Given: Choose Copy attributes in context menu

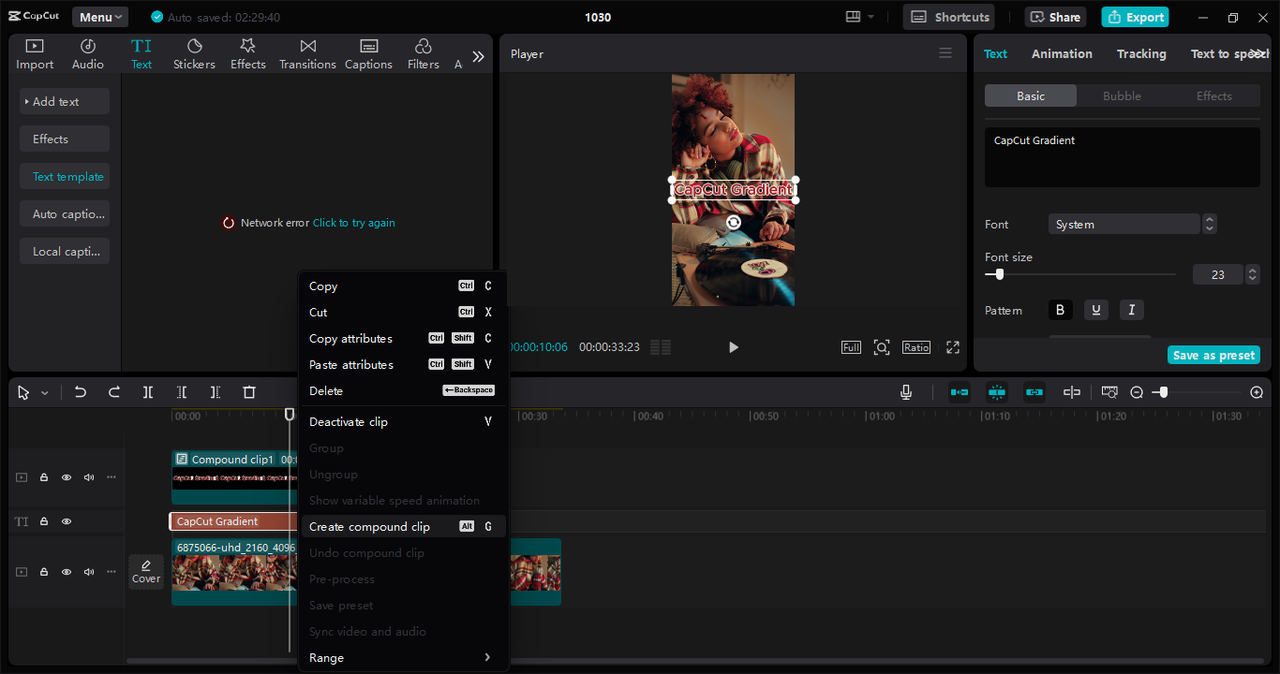Looking at the screenshot, I should [x=403, y=338].
